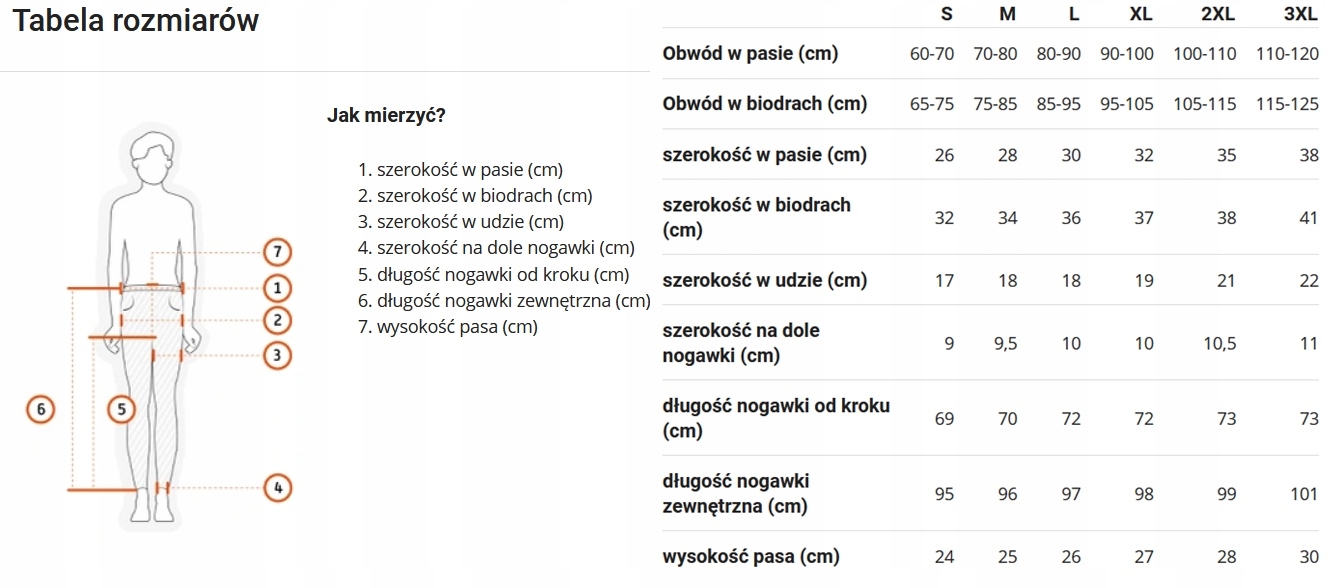Click the numbered circle 4 ankle marker
Image resolution: width=1344 pixels, height=588 pixels.
(278, 488)
